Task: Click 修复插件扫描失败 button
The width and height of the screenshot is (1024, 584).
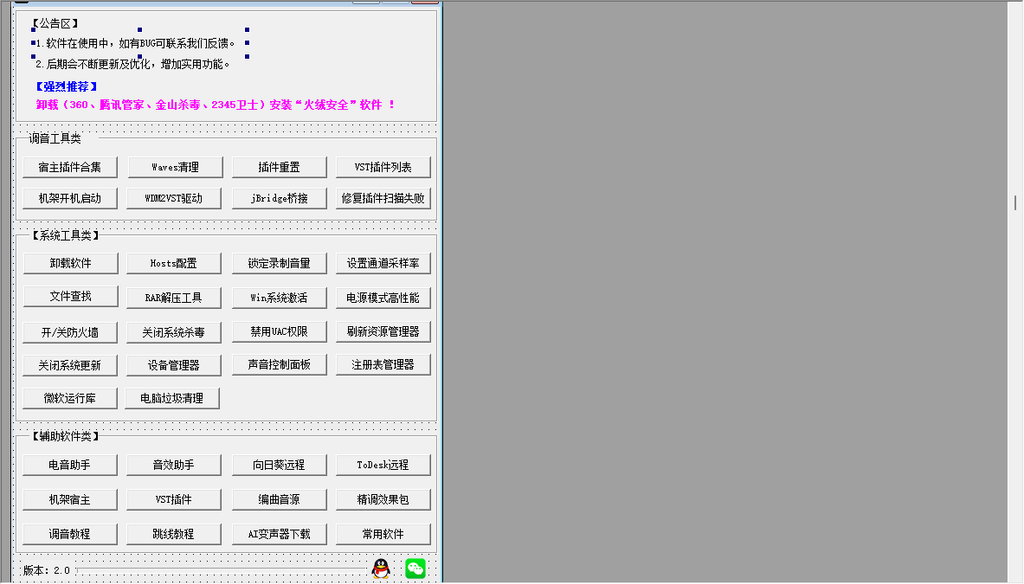Action: pyautogui.click(x=383, y=199)
